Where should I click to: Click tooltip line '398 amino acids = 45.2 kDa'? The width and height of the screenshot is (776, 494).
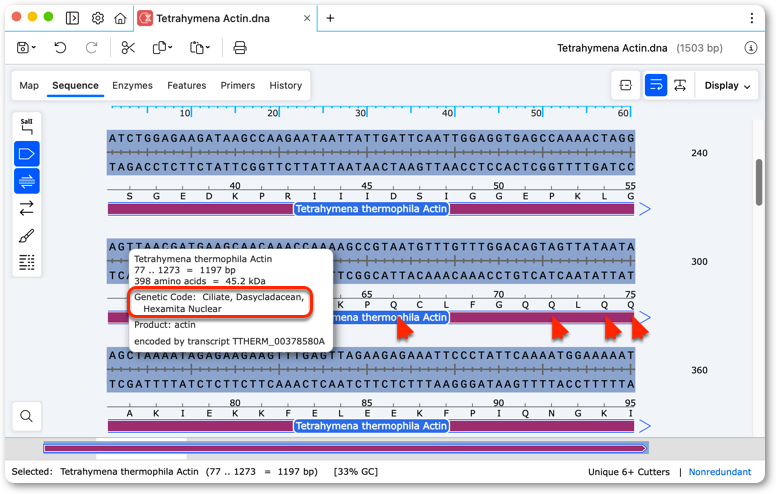200,281
